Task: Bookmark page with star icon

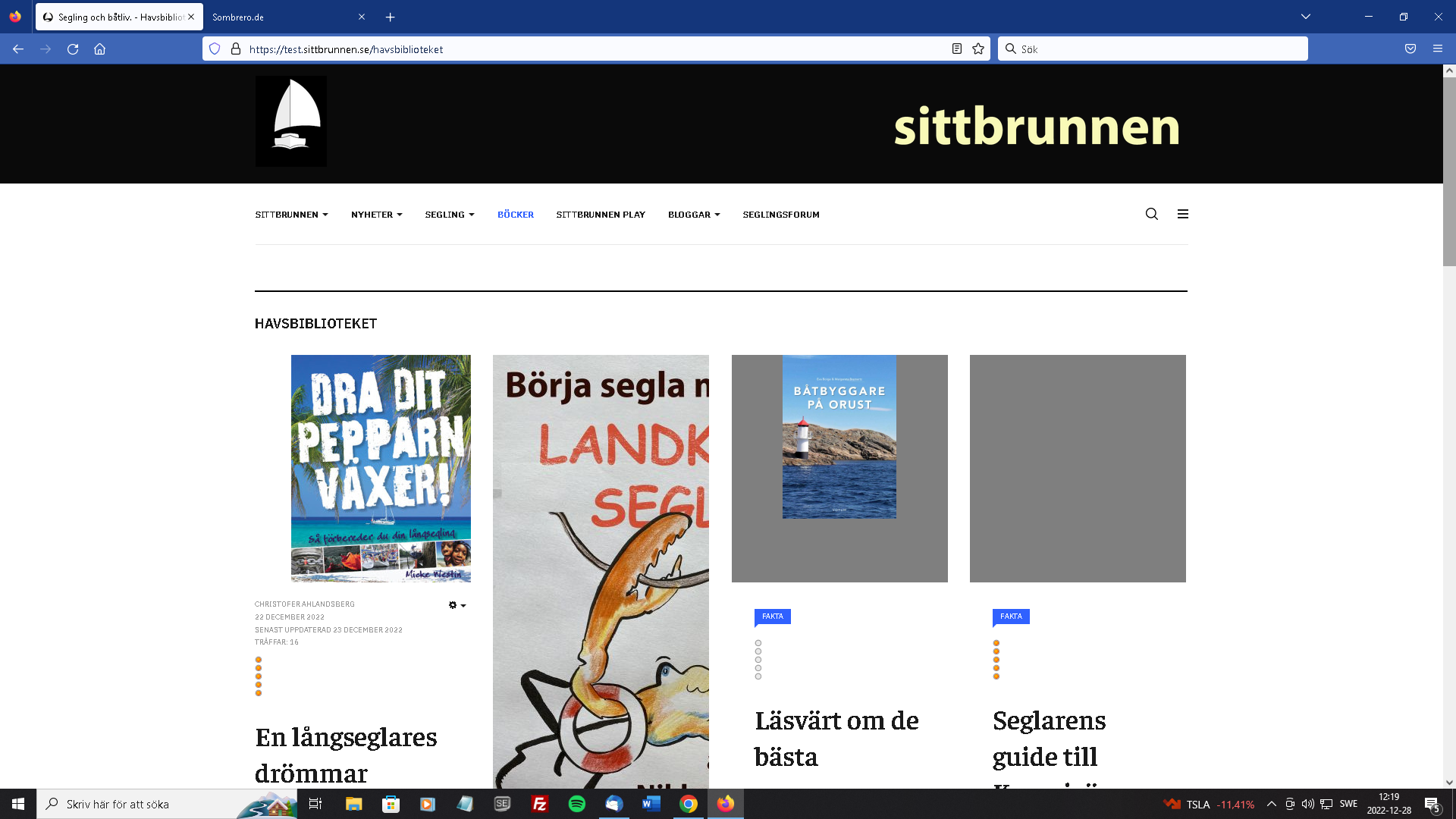Action: coord(978,49)
